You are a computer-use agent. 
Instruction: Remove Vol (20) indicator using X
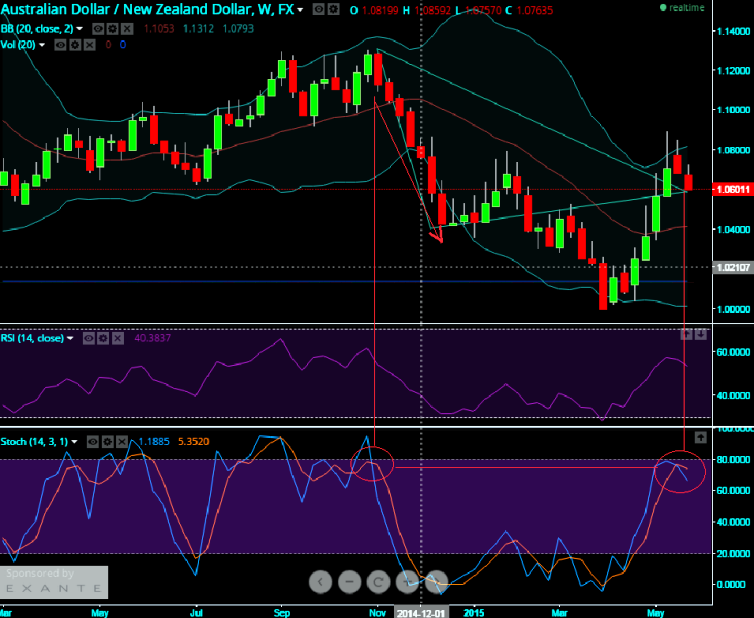(x=89, y=45)
